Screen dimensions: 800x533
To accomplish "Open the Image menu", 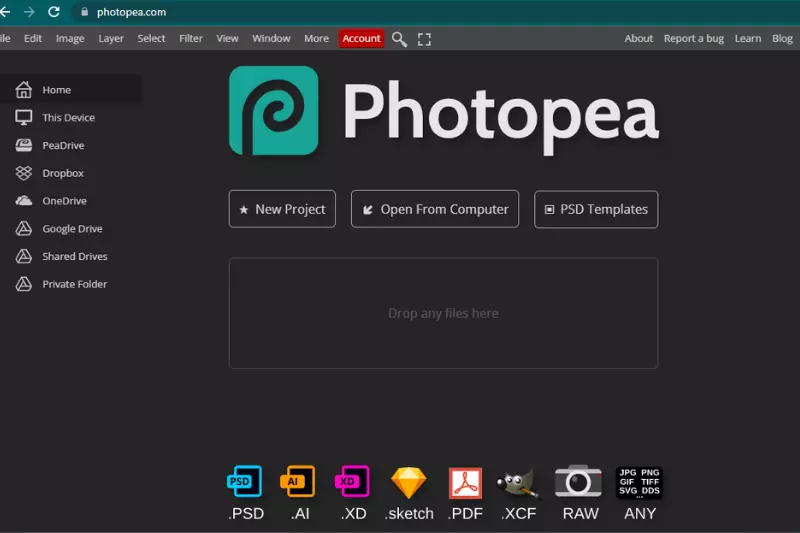I will [70, 38].
